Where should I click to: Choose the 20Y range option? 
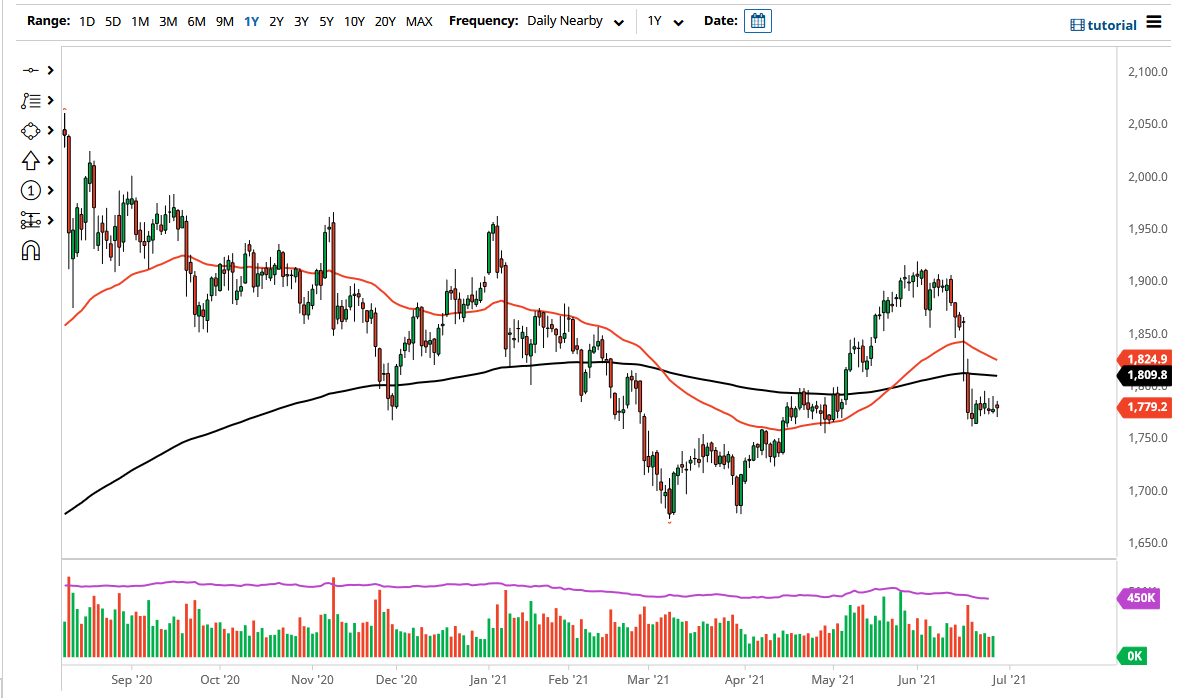coord(385,22)
